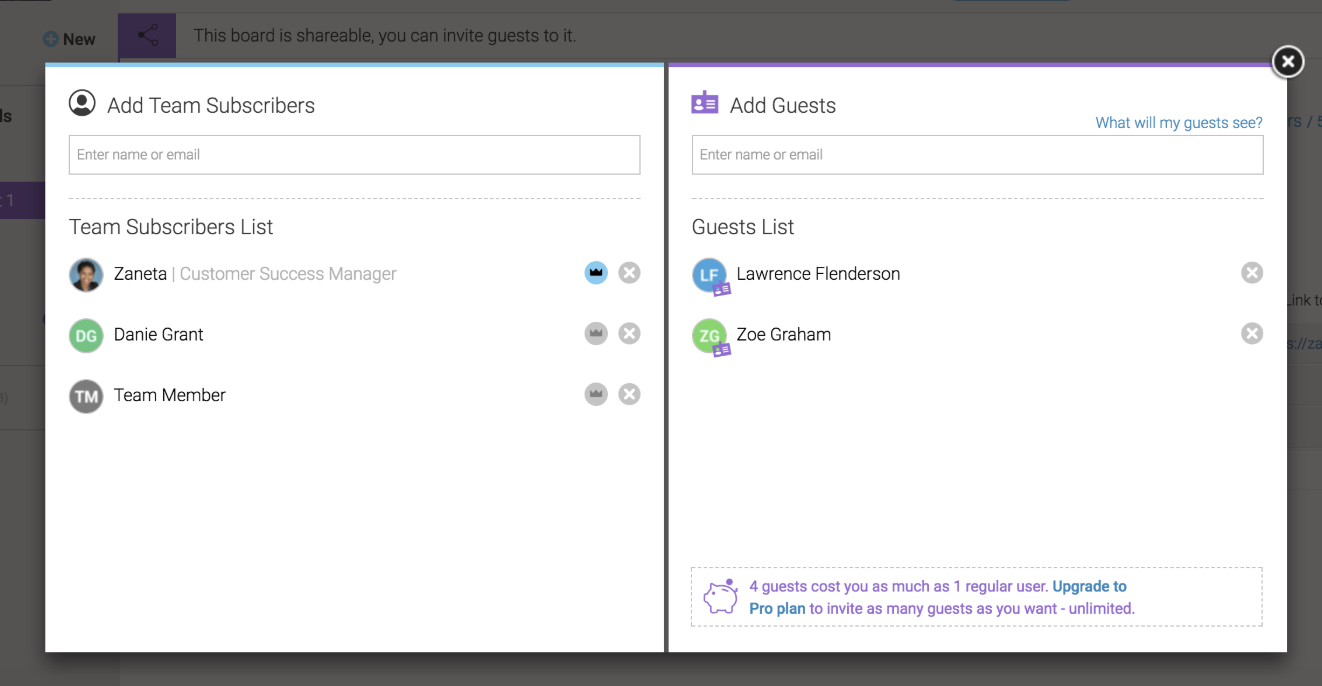1322x686 pixels.
Task: Remove Zaneta from team subscribers
Action: point(629,273)
